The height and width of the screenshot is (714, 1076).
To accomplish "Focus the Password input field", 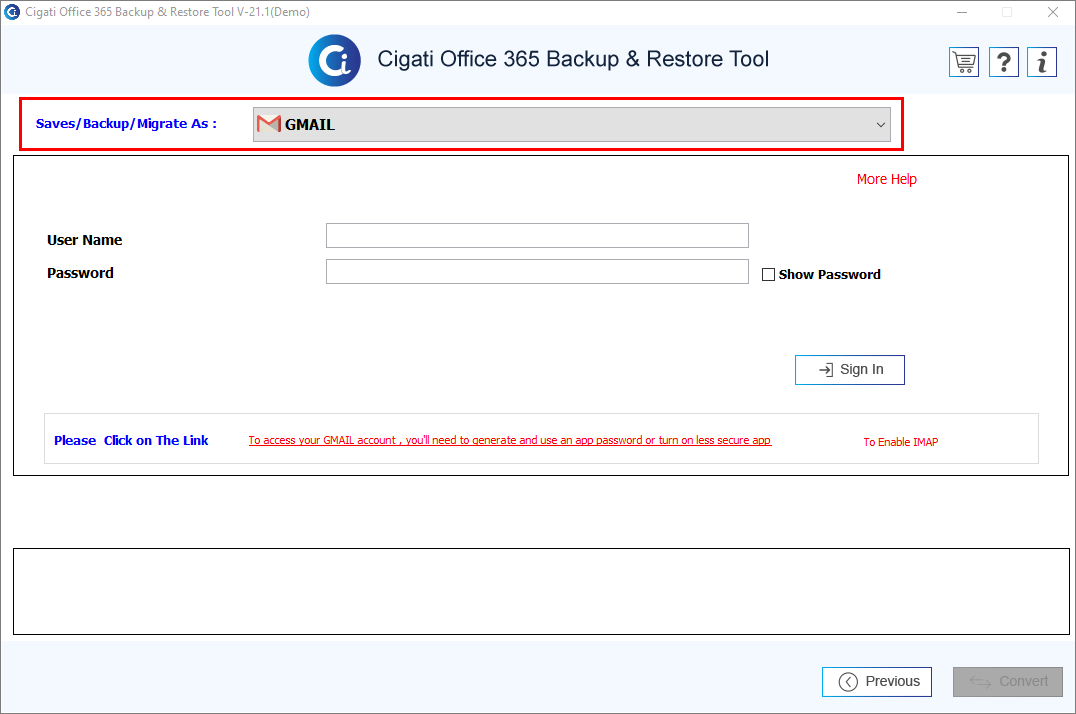I will coord(537,271).
